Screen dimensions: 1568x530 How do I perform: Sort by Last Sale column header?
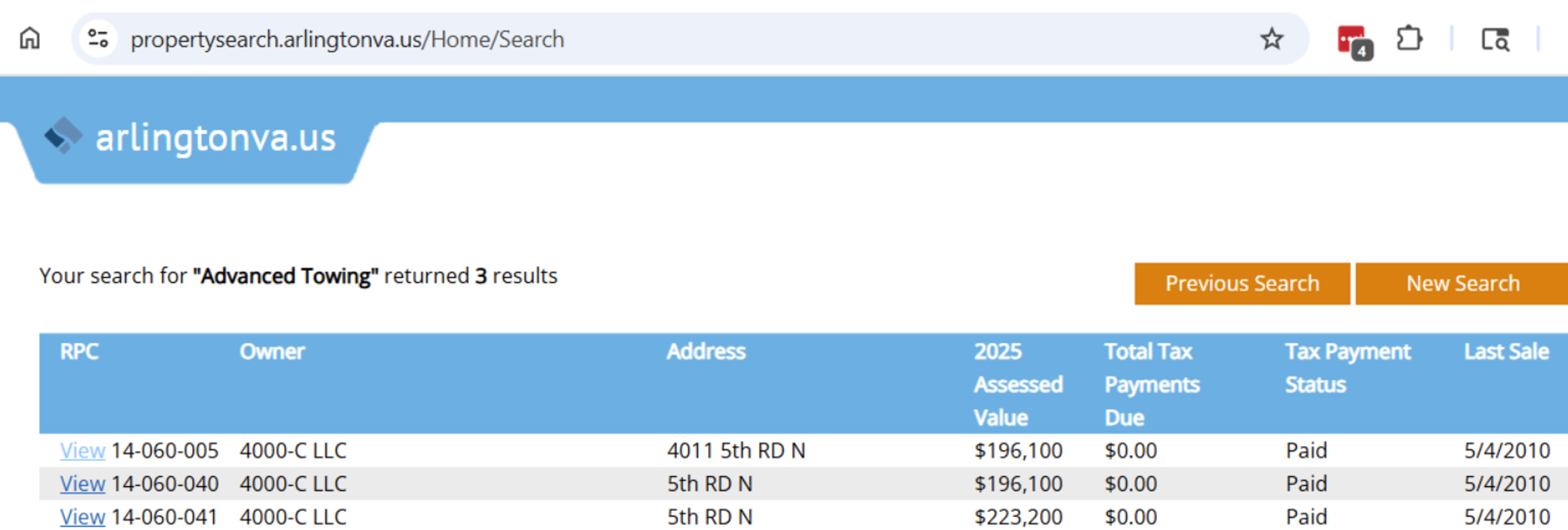pyautogui.click(x=1505, y=351)
